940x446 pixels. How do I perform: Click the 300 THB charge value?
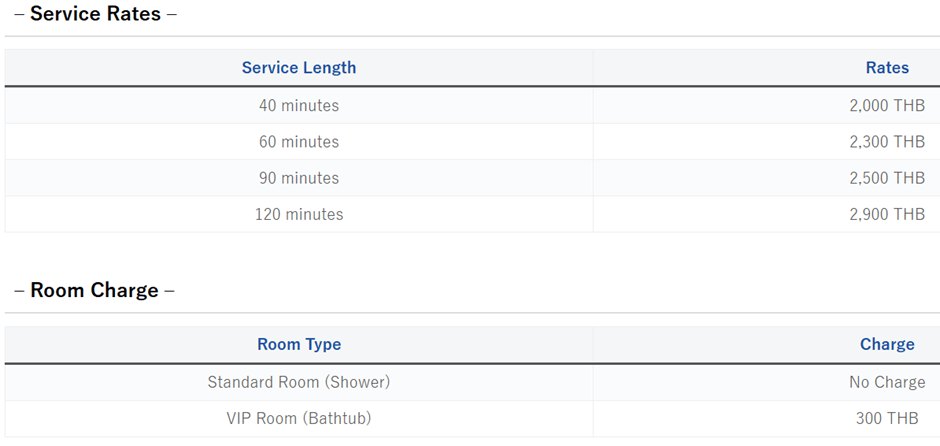(890, 418)
